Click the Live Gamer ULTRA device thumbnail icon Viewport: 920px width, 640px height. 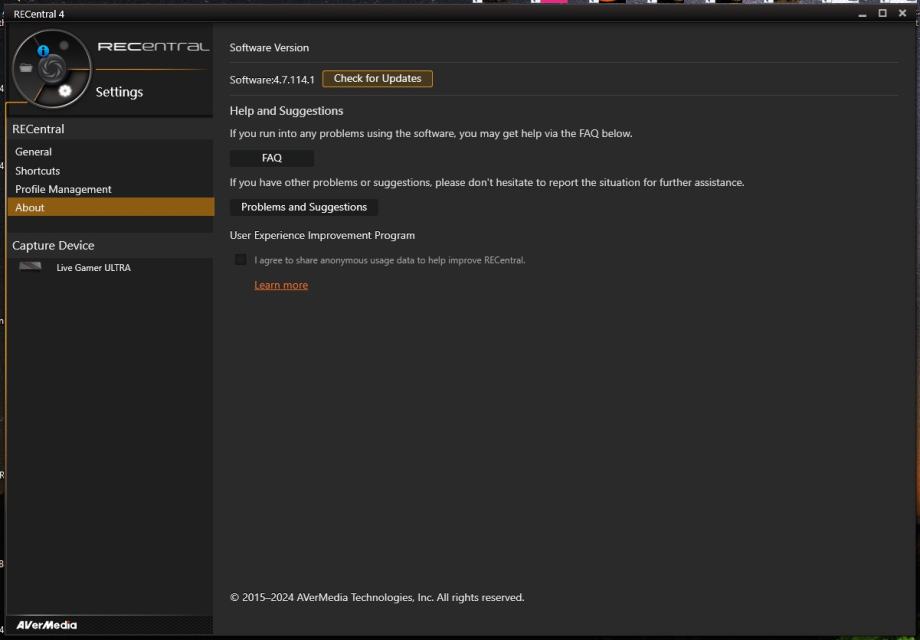pyautogui.click(x=30, y=267)
